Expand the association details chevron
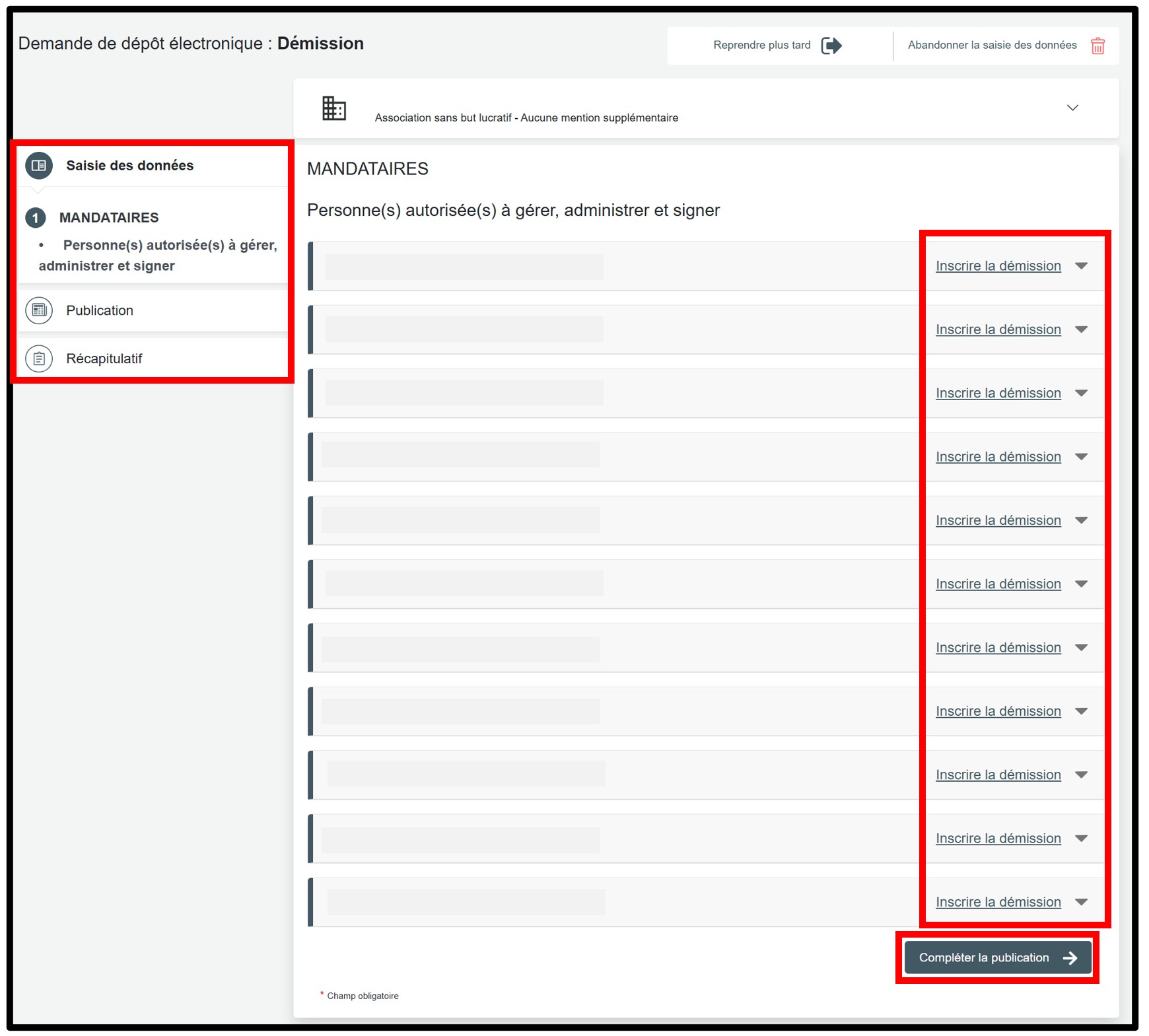Image resolution: width=1149 pixels, height=1036 pixels. (x=1072, y=108)
